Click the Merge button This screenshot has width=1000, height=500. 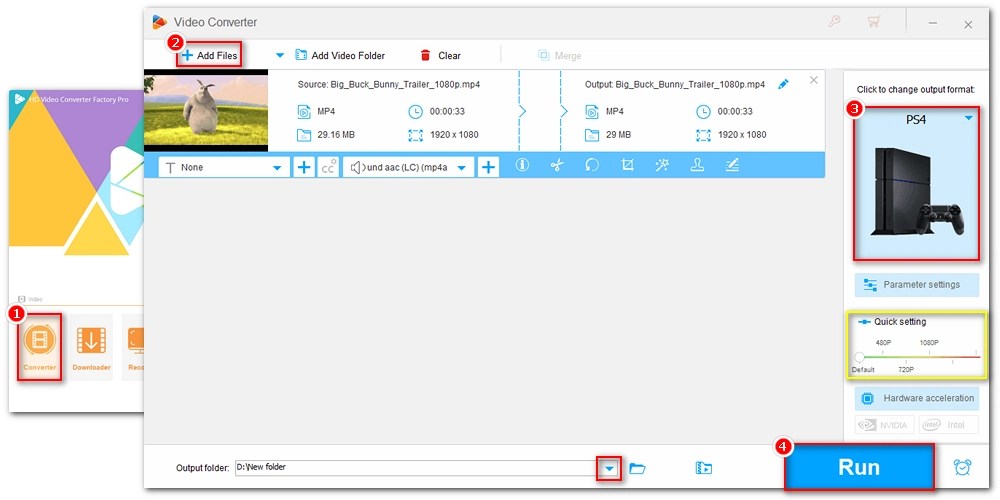[559, 55]
